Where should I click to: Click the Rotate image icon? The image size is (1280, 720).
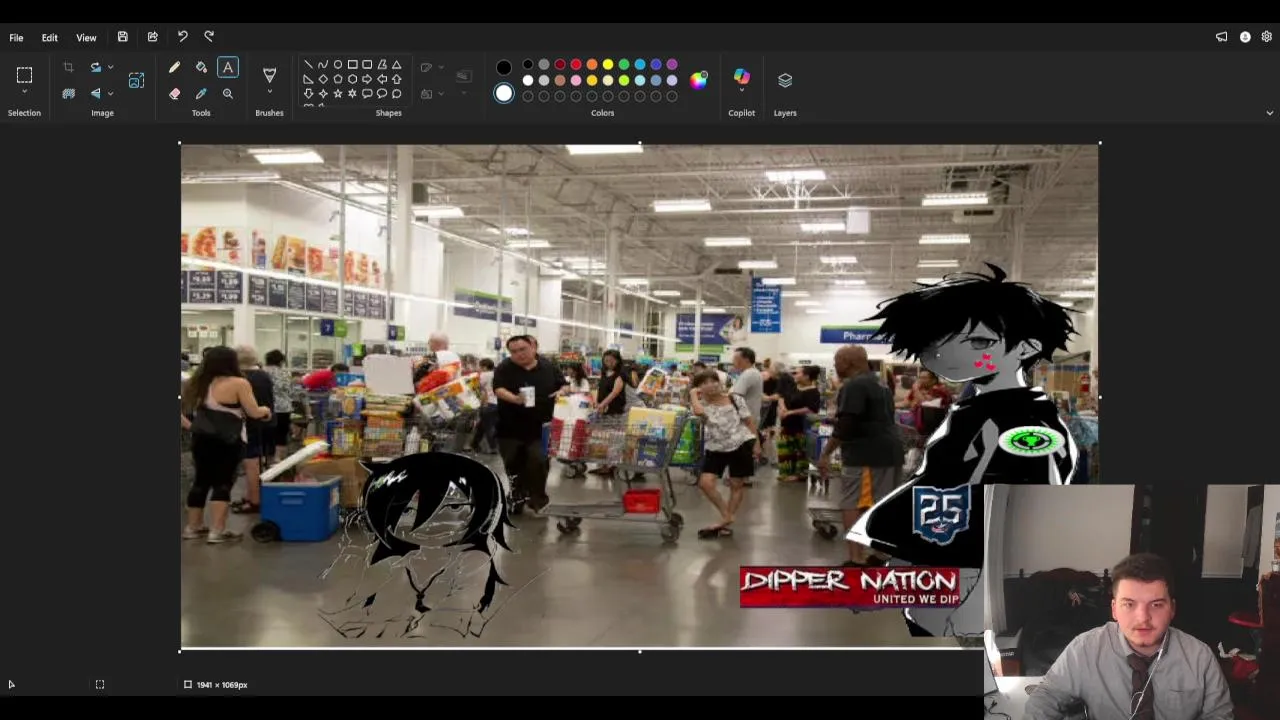[x=95, y=68]
